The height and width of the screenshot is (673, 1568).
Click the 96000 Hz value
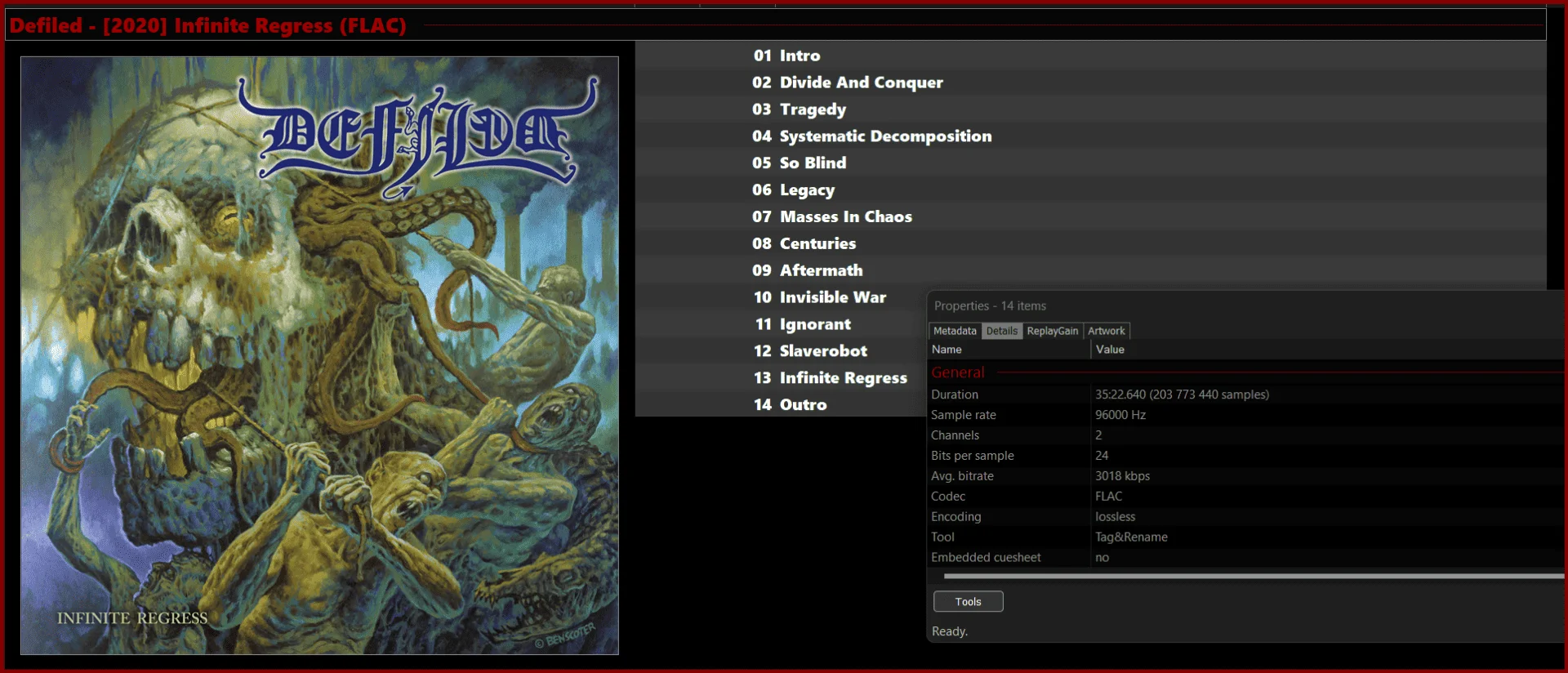(1120, 415)
